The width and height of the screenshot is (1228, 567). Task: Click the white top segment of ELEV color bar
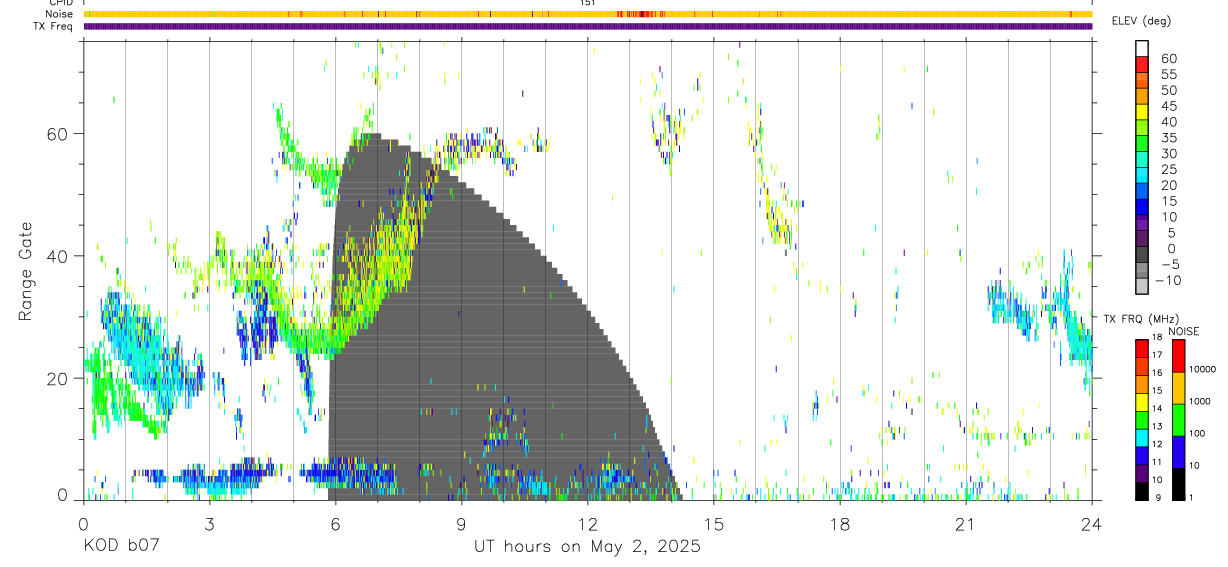(x=1142, y=49)
